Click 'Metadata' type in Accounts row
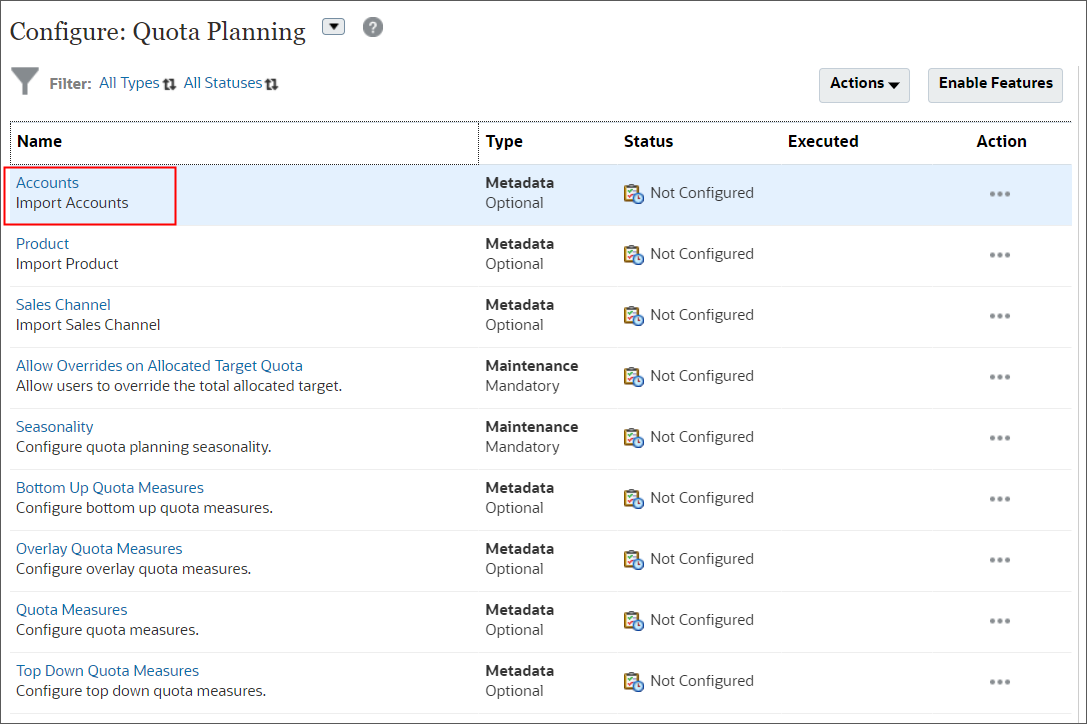 pos(519,183)
